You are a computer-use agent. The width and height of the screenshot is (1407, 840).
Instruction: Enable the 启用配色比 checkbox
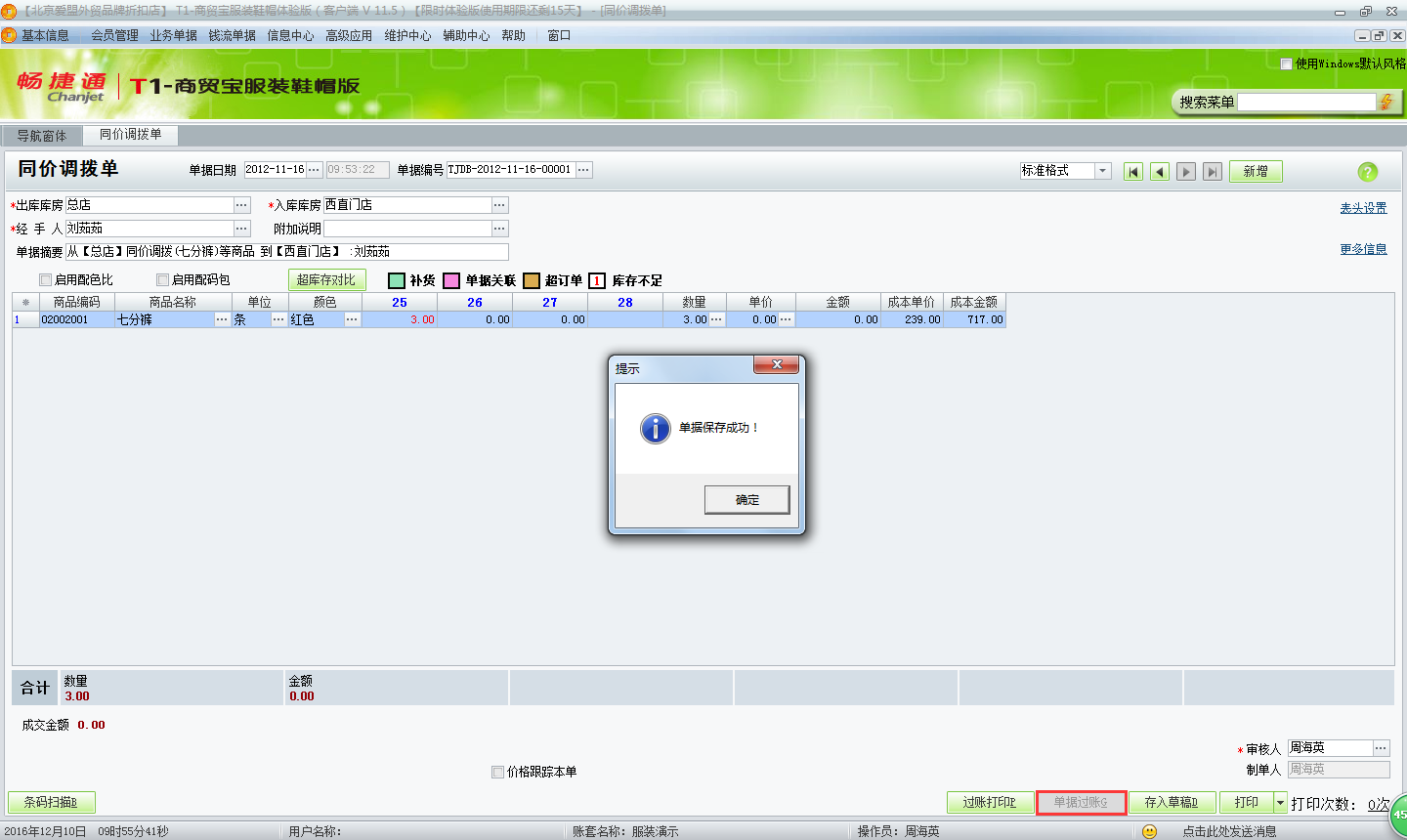click(x=45, y=280)
